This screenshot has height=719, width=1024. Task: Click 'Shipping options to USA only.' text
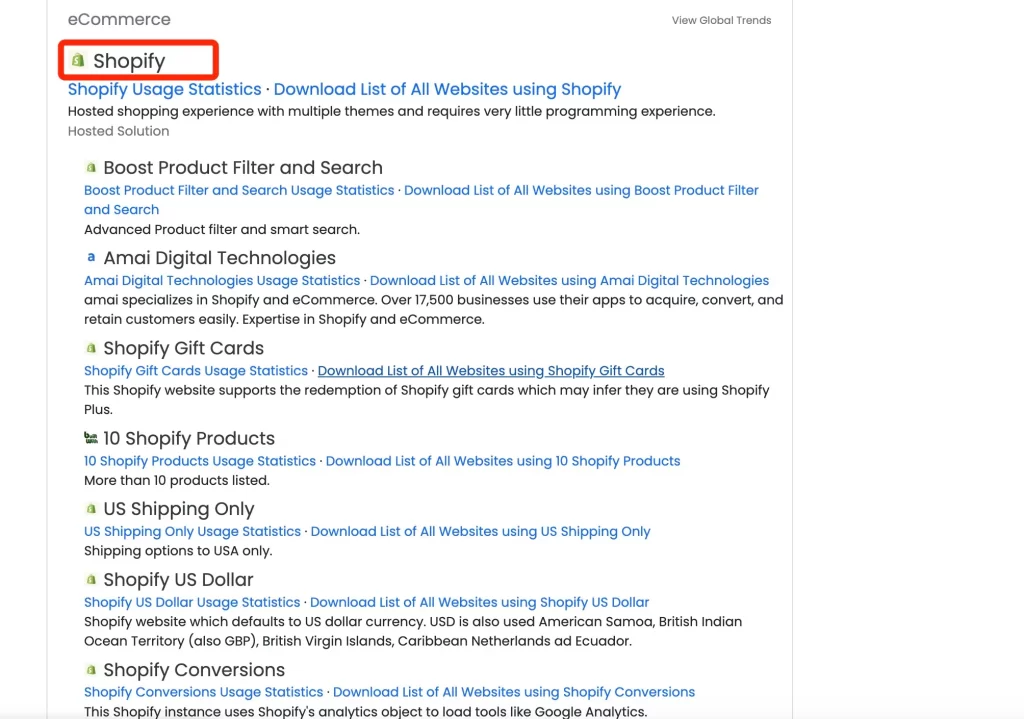pyautogui.click(x=178, y=551)
